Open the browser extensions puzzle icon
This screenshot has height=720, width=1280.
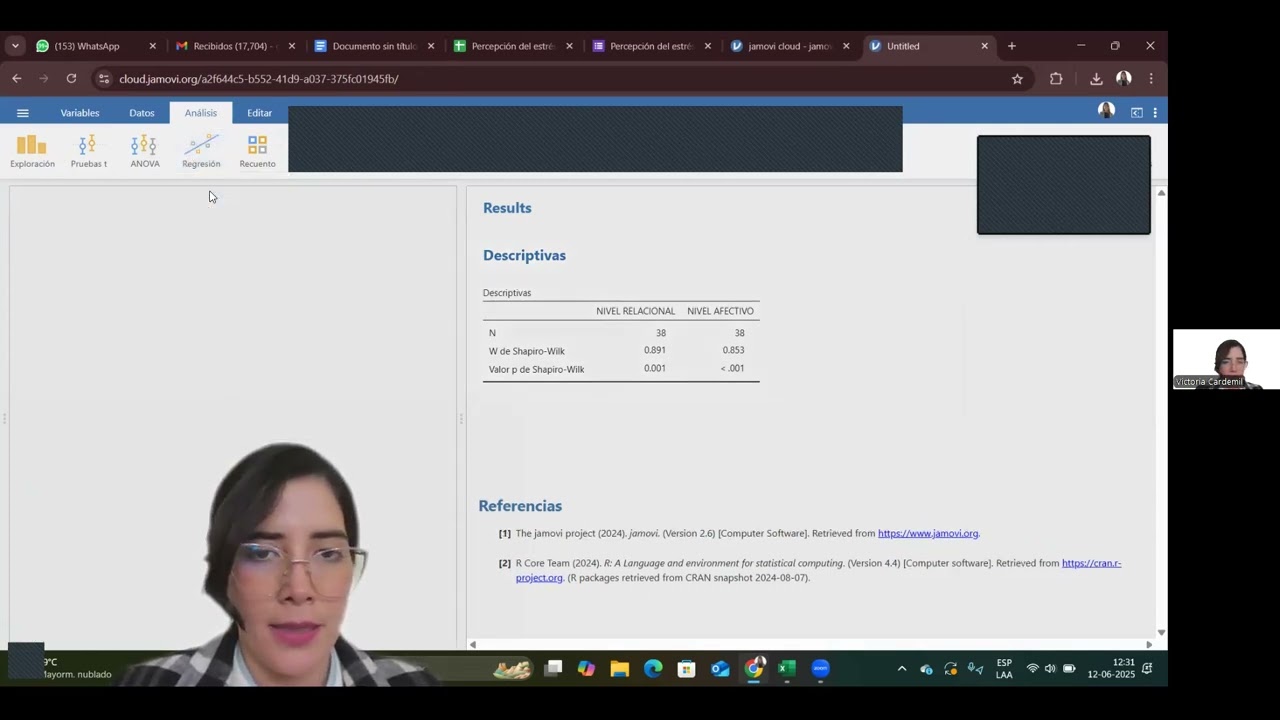[x=1056, y=78]
